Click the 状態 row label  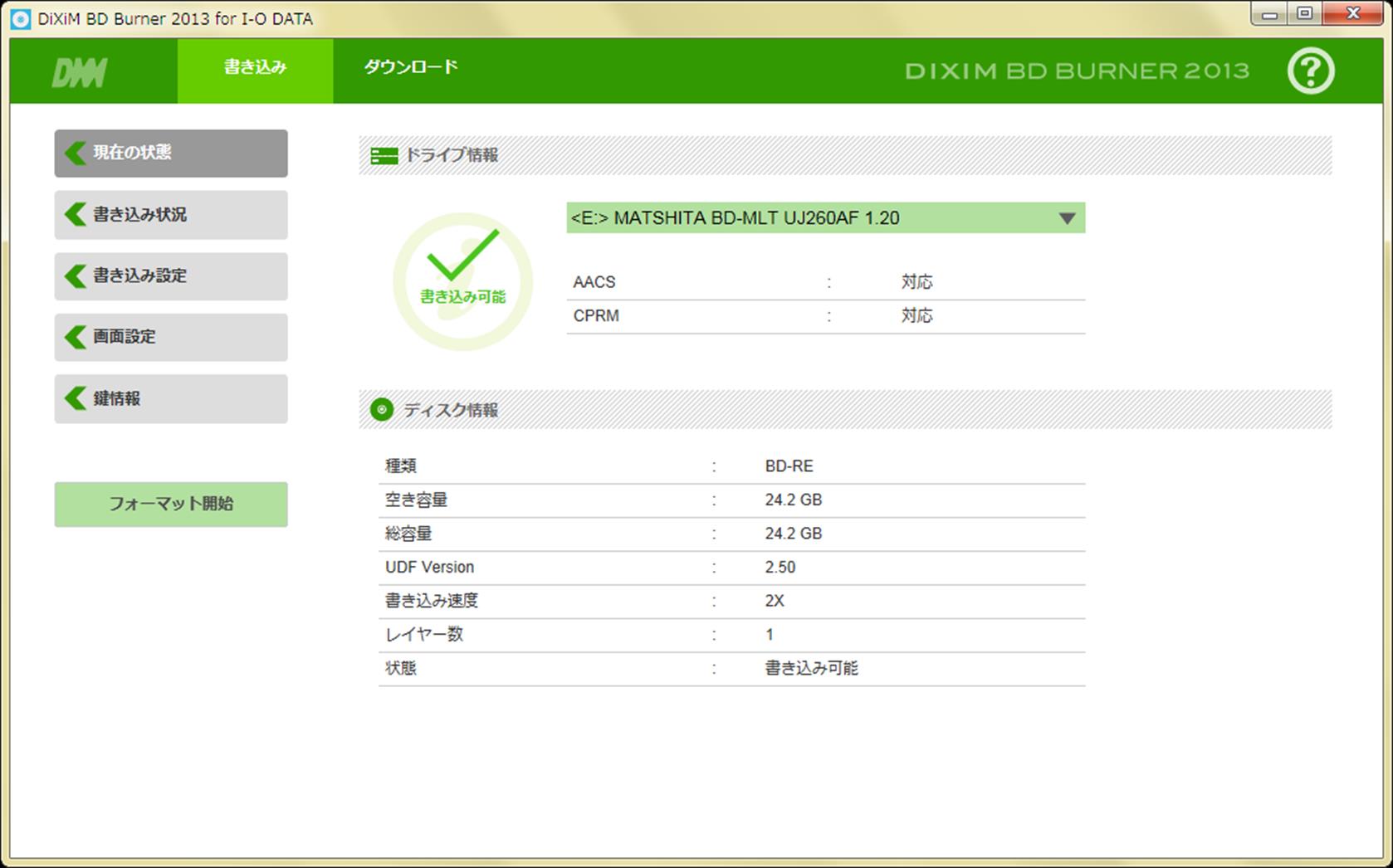pos(401,669)
